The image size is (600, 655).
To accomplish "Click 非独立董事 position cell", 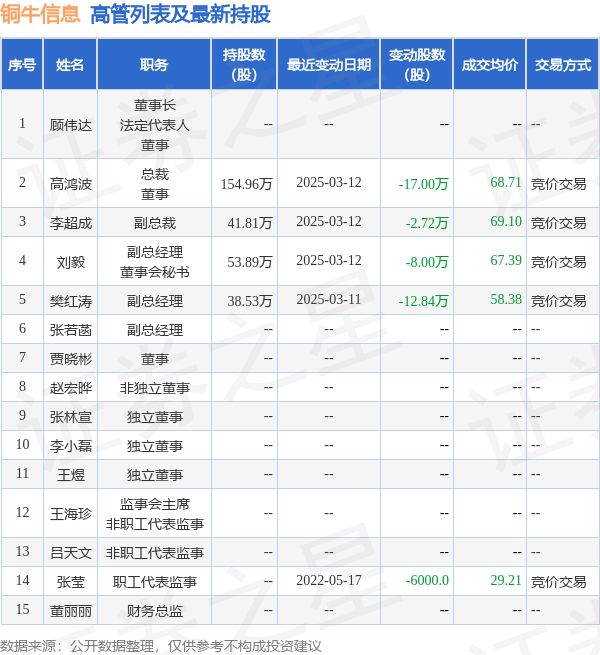I will [155, 388].
